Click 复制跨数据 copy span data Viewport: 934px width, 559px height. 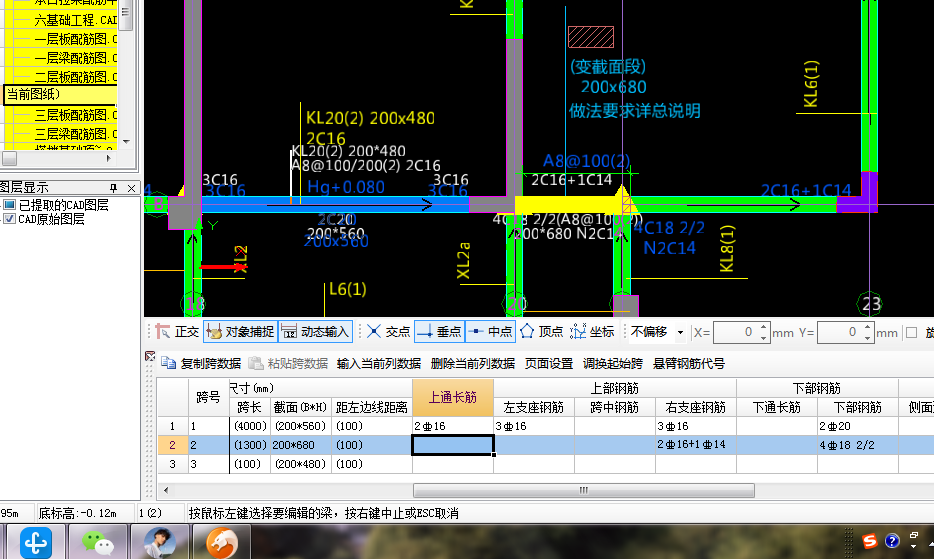coord(201,364)
